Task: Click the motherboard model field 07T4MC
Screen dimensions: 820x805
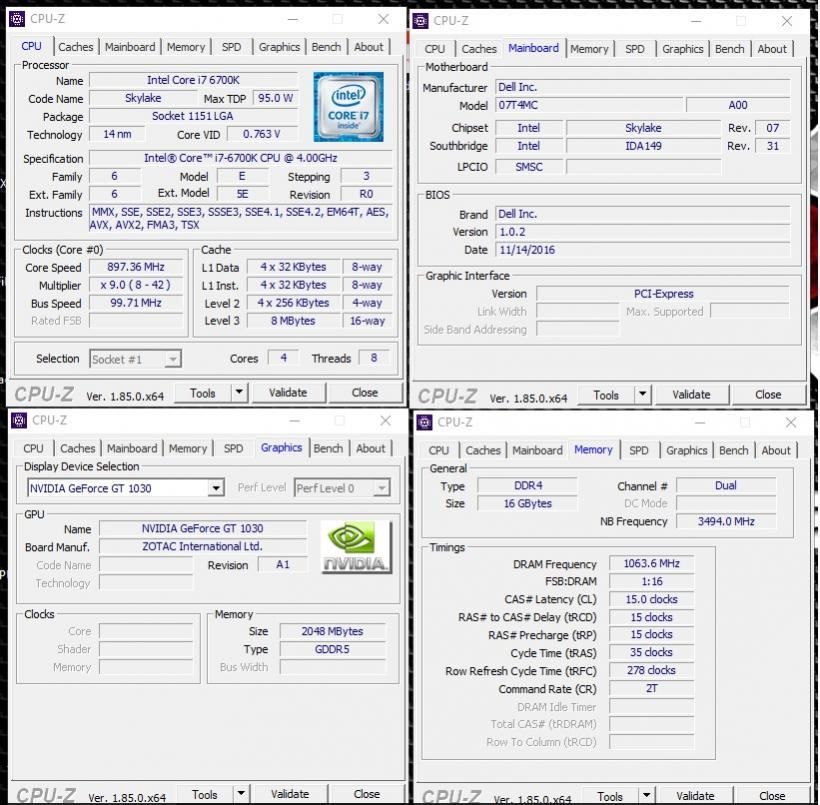Action: [589, 105]
